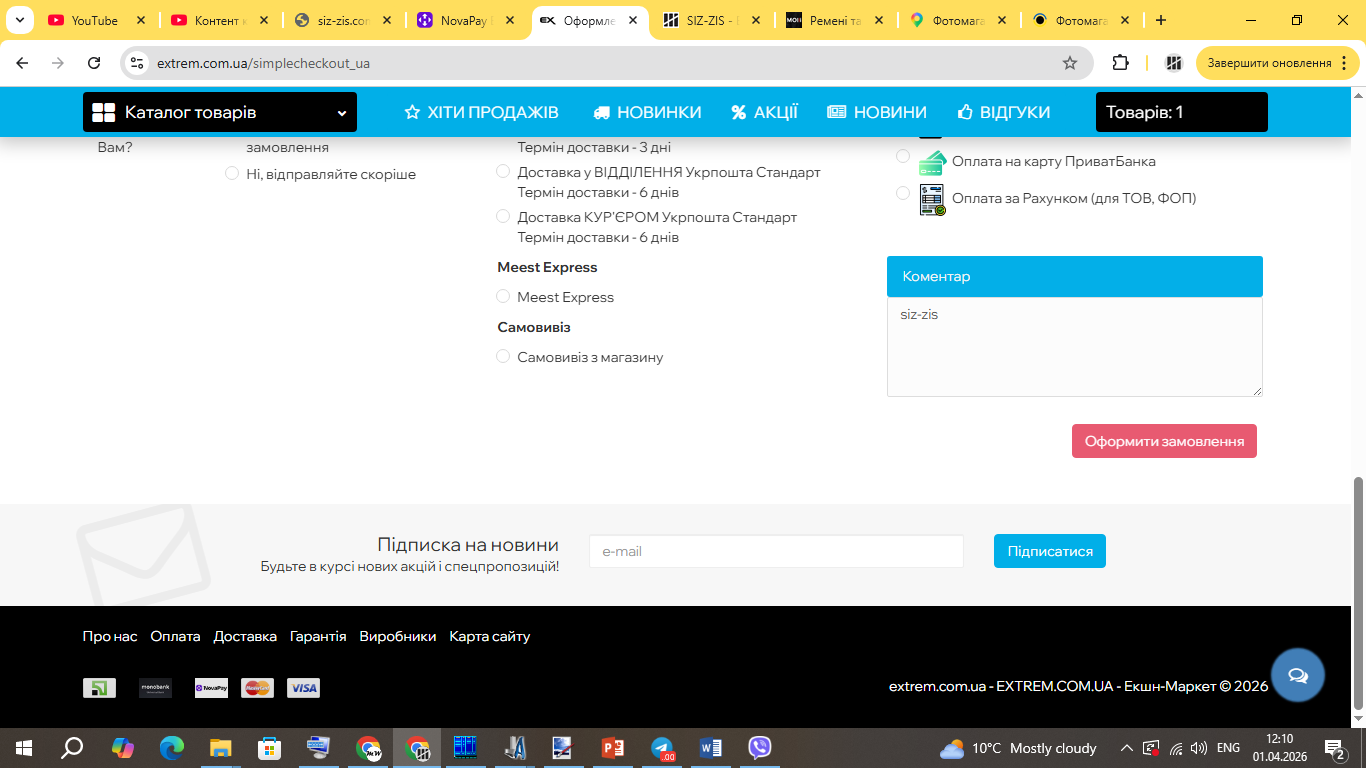This screenshot has height=768, width=1366.
Task: Bookmark this page with the star icon
Action: click(1069, 63)
